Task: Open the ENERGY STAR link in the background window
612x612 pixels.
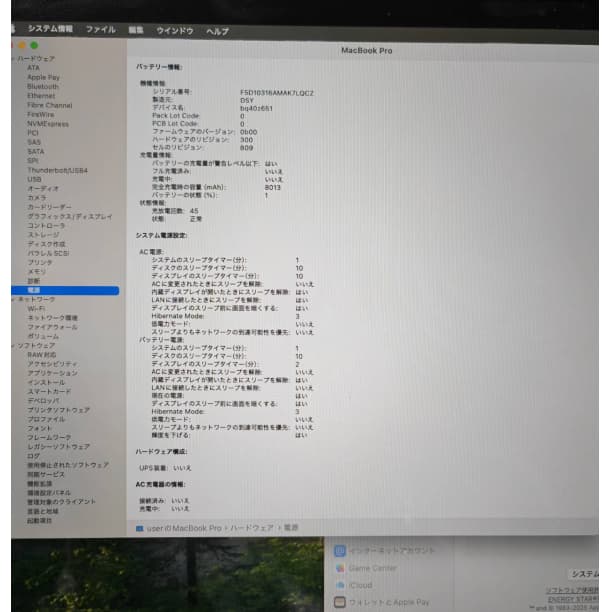Action: [573, 600]
